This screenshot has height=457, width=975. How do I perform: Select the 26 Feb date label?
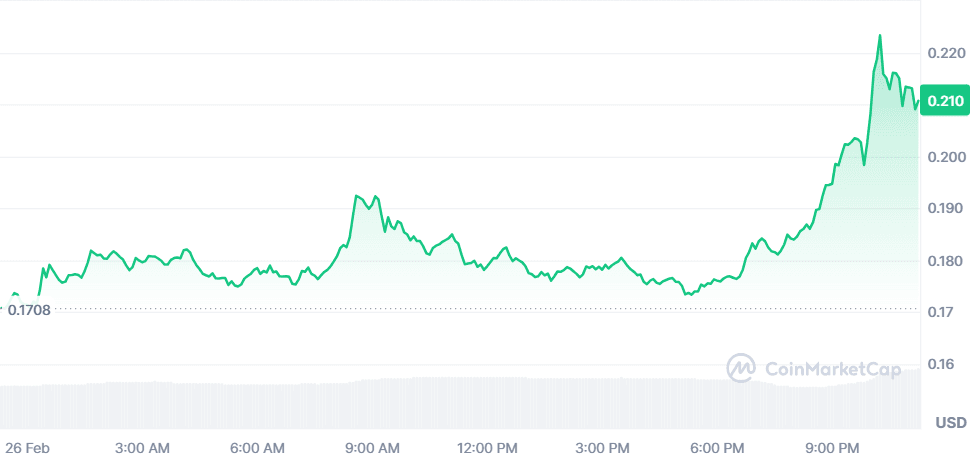click(x=28, y=445)
